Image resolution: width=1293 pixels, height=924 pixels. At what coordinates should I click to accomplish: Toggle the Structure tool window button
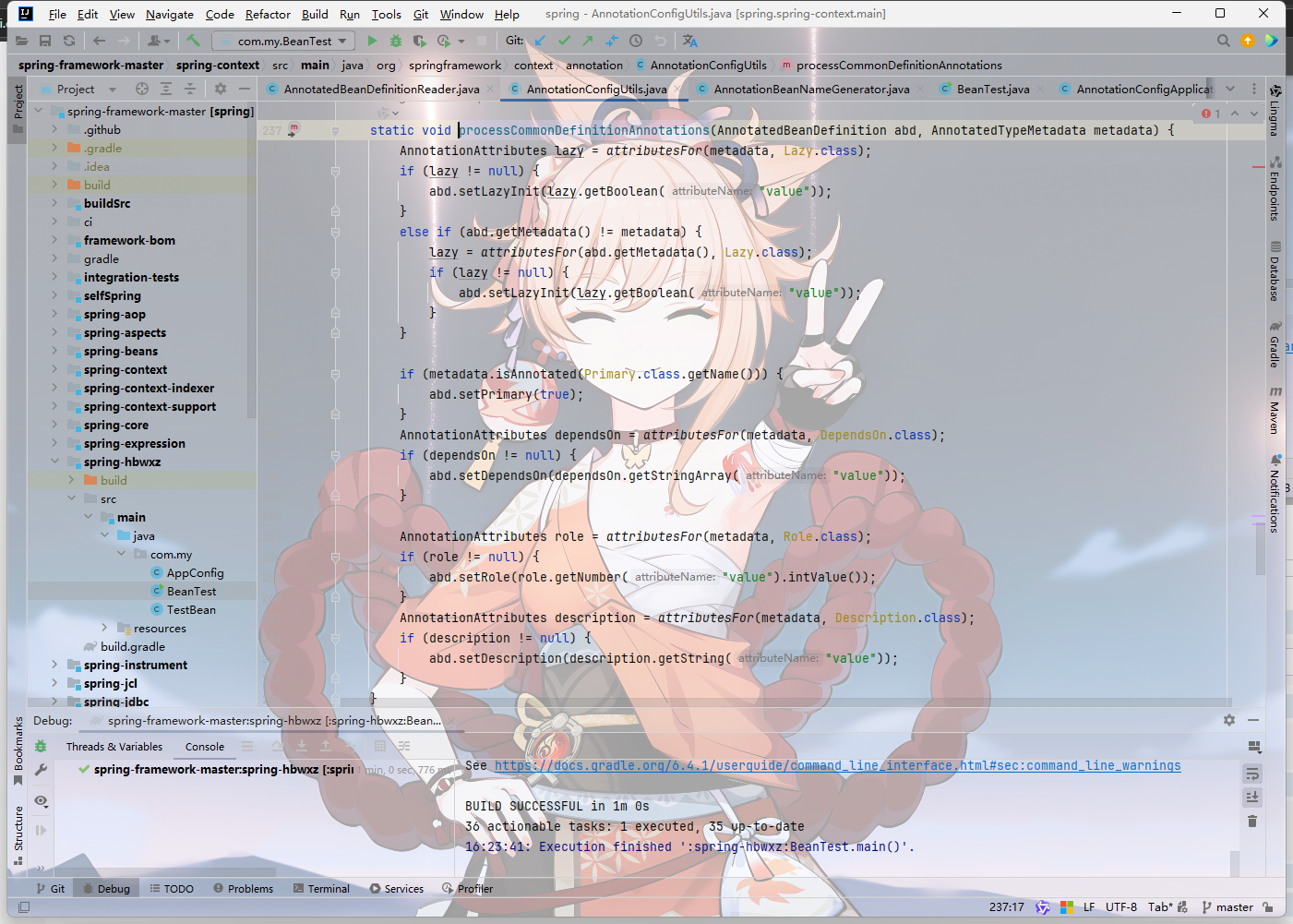pos(18,834)
